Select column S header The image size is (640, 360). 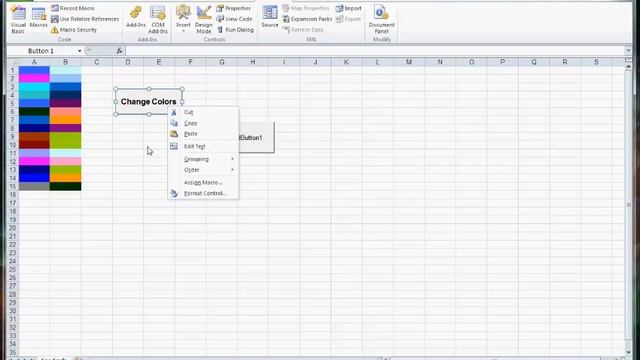click(x=596, y=62)
